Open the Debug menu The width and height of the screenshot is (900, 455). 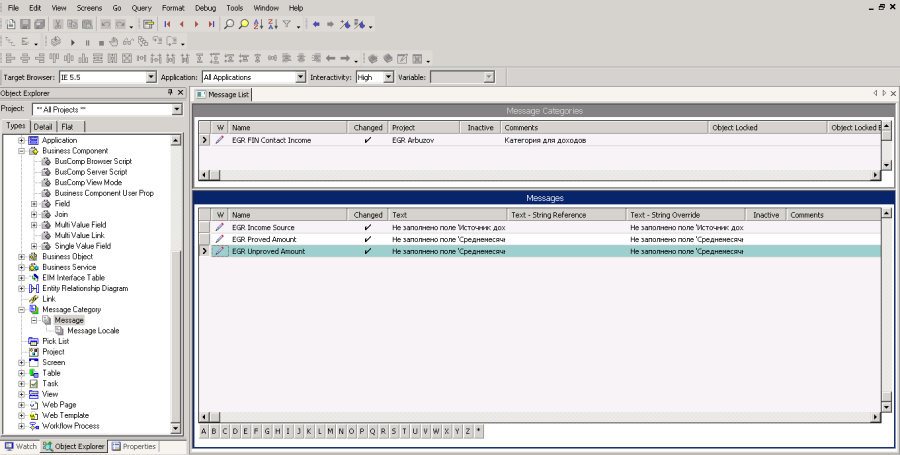205,8
